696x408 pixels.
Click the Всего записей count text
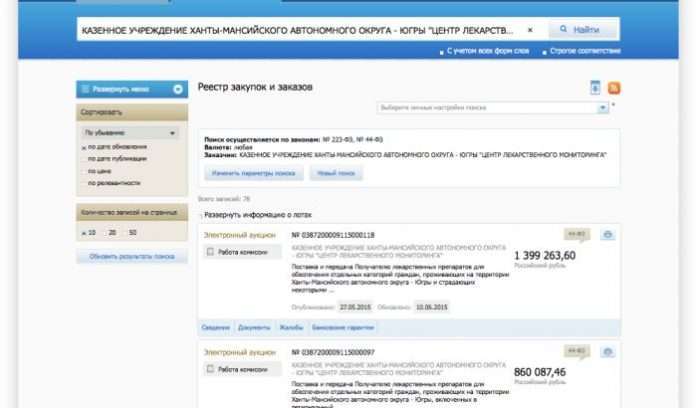pos(224,199)
